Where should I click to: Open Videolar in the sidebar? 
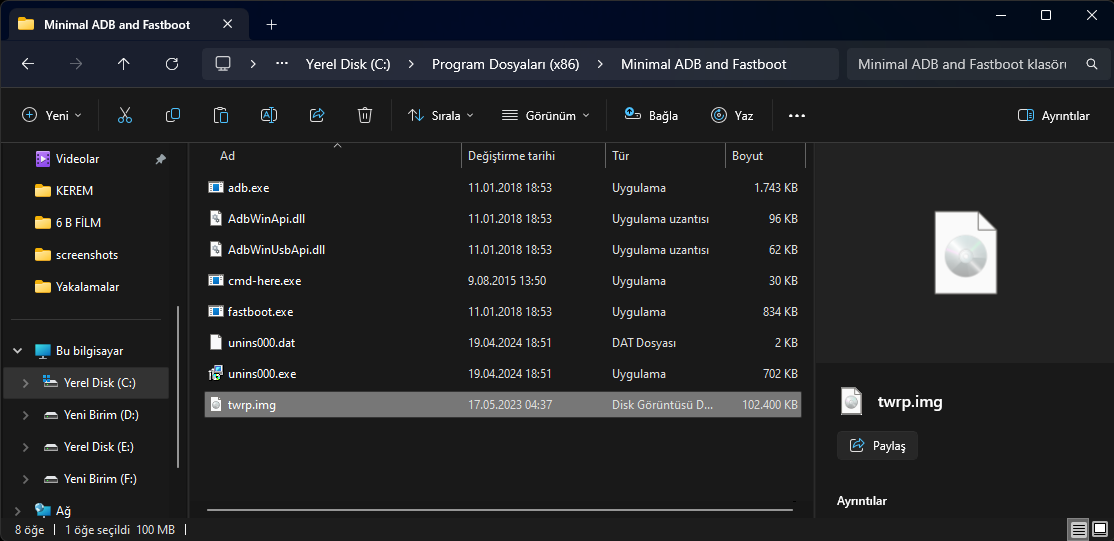77,159
